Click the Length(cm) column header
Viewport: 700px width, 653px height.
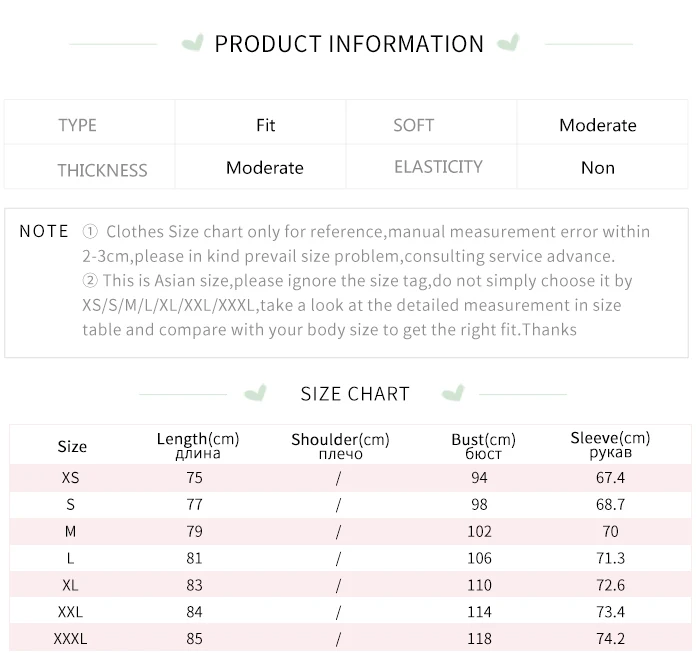click(198, 445)
